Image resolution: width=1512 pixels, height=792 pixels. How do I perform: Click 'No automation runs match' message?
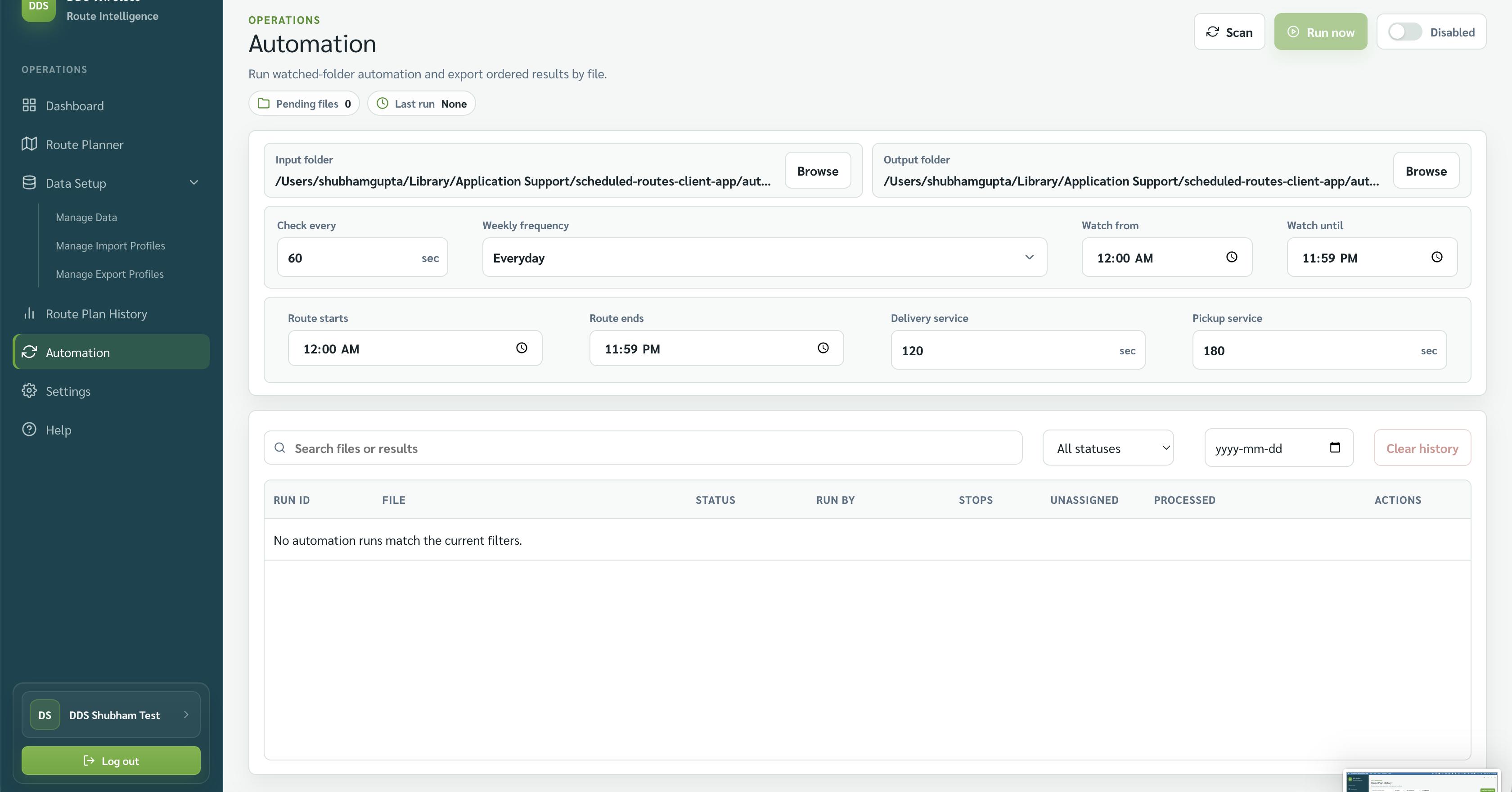pos(397,540)
